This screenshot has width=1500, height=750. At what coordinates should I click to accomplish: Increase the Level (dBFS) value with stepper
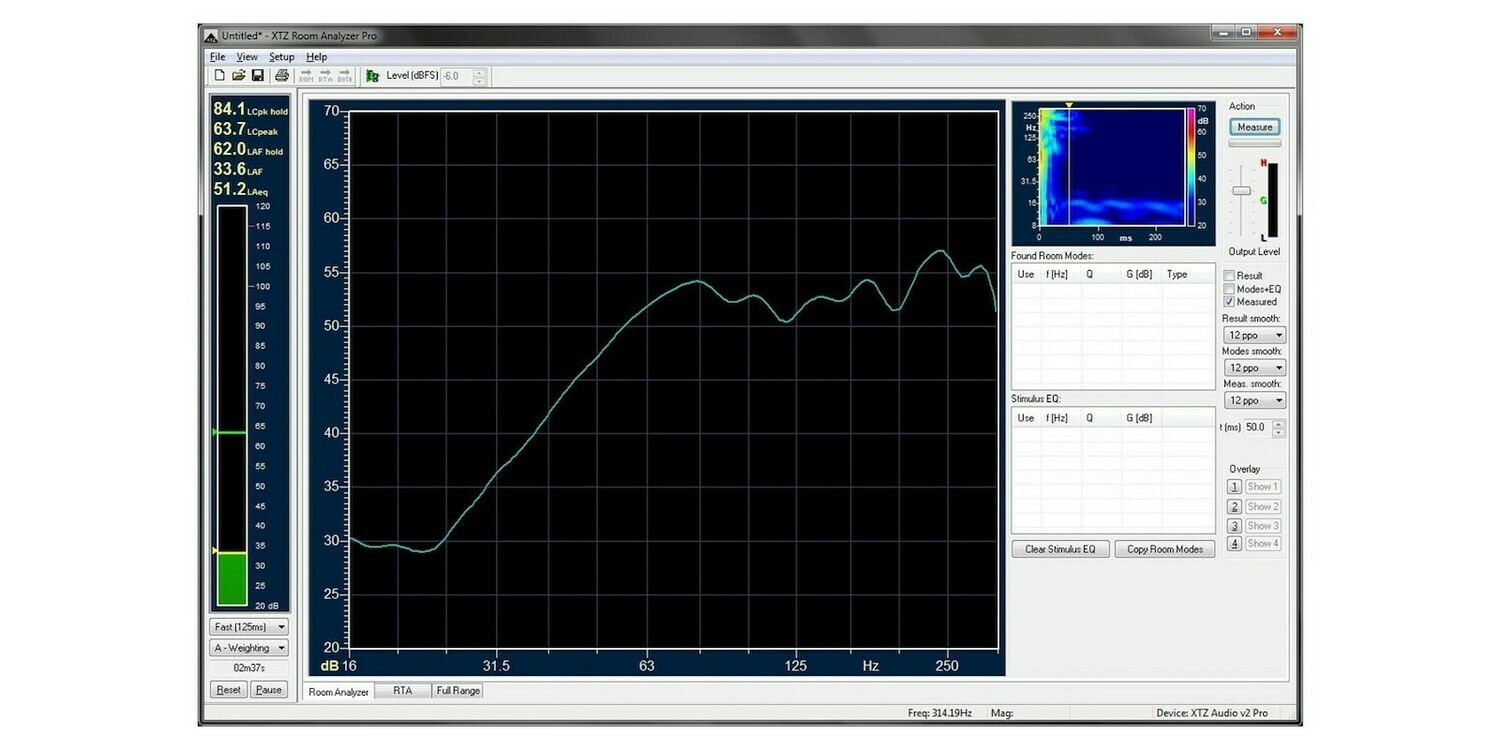478,71
